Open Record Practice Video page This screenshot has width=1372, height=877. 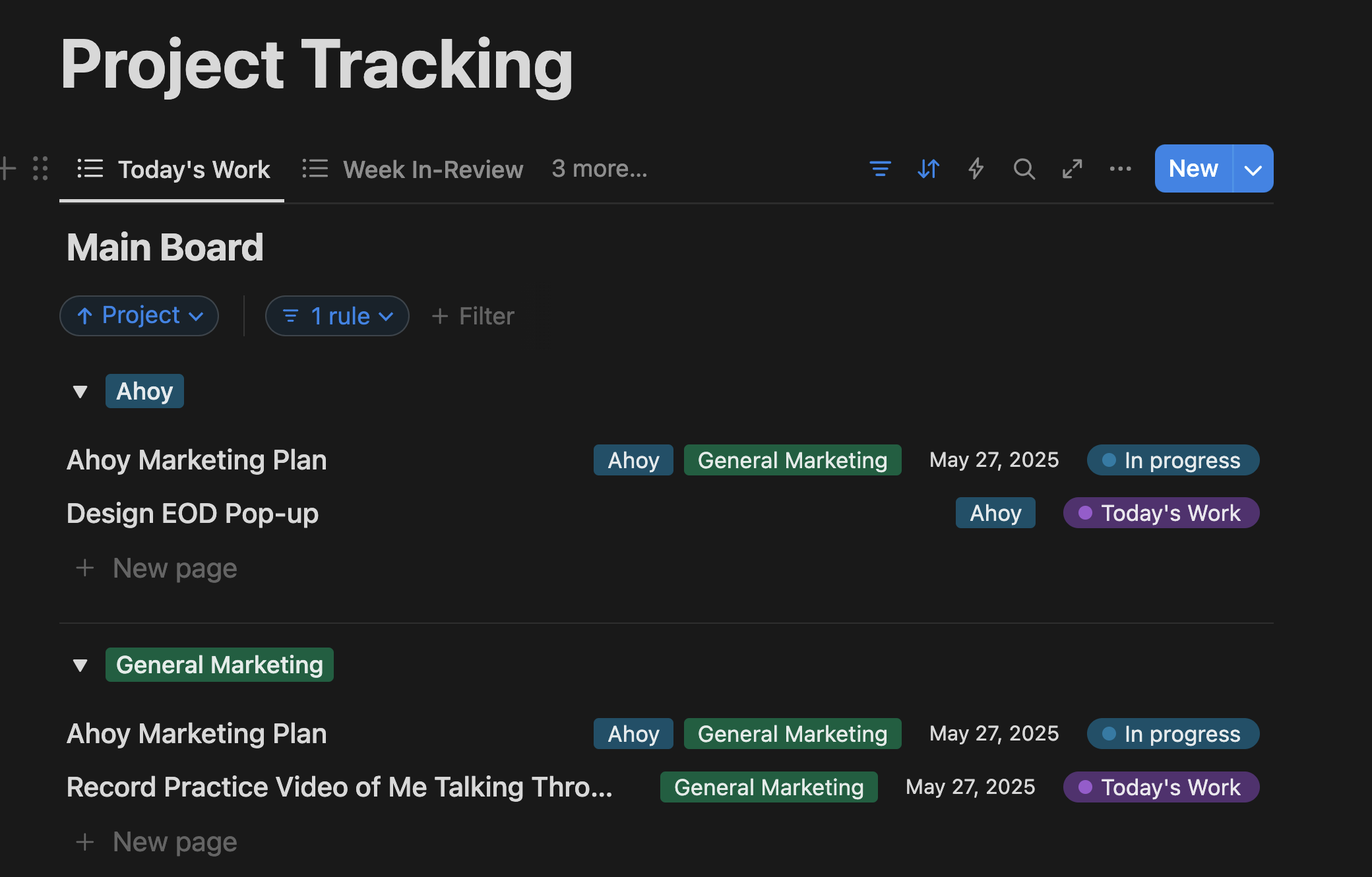339,787
